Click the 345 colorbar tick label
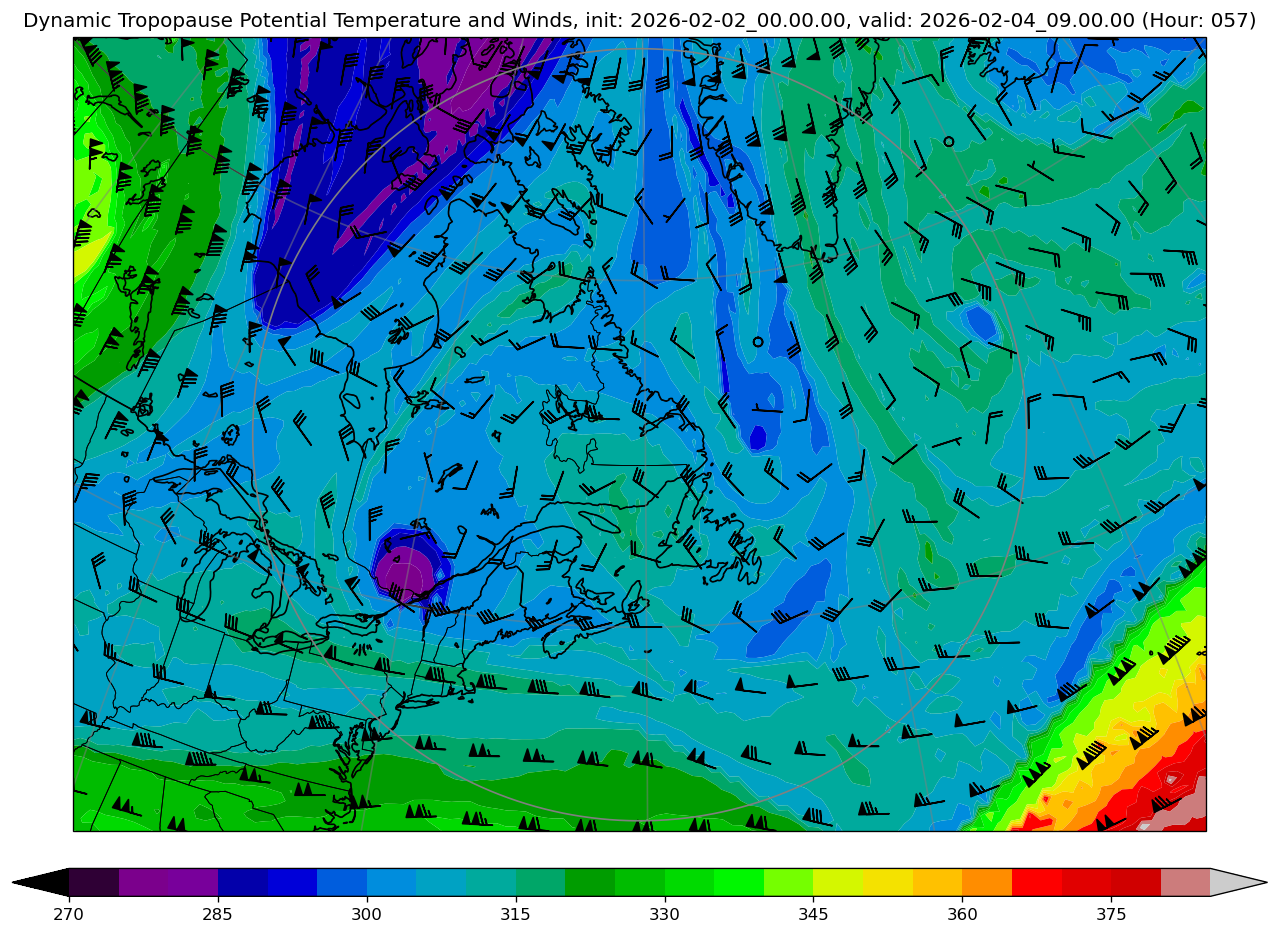 (813, 914)
